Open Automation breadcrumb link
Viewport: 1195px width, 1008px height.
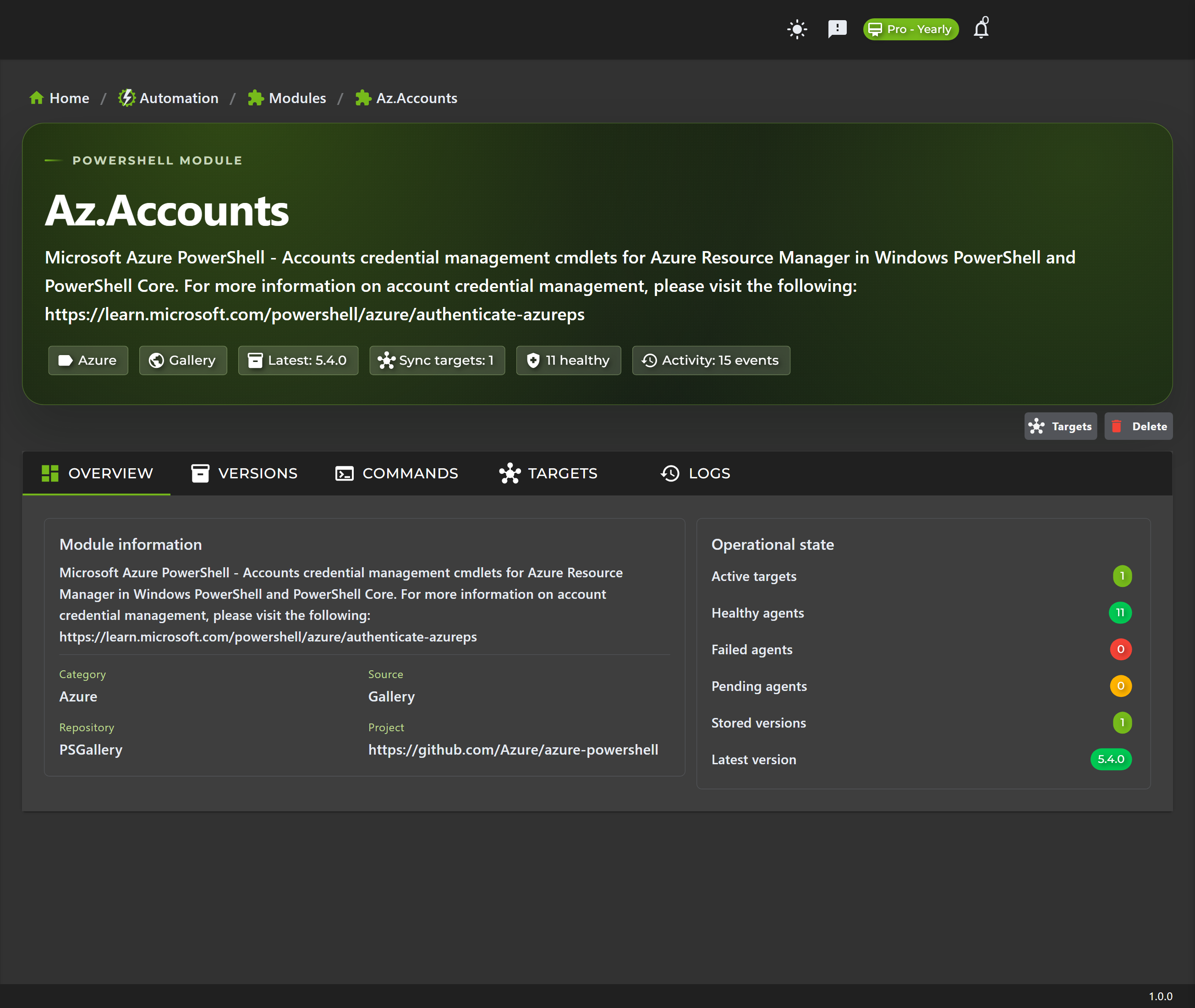click(168, 99)
